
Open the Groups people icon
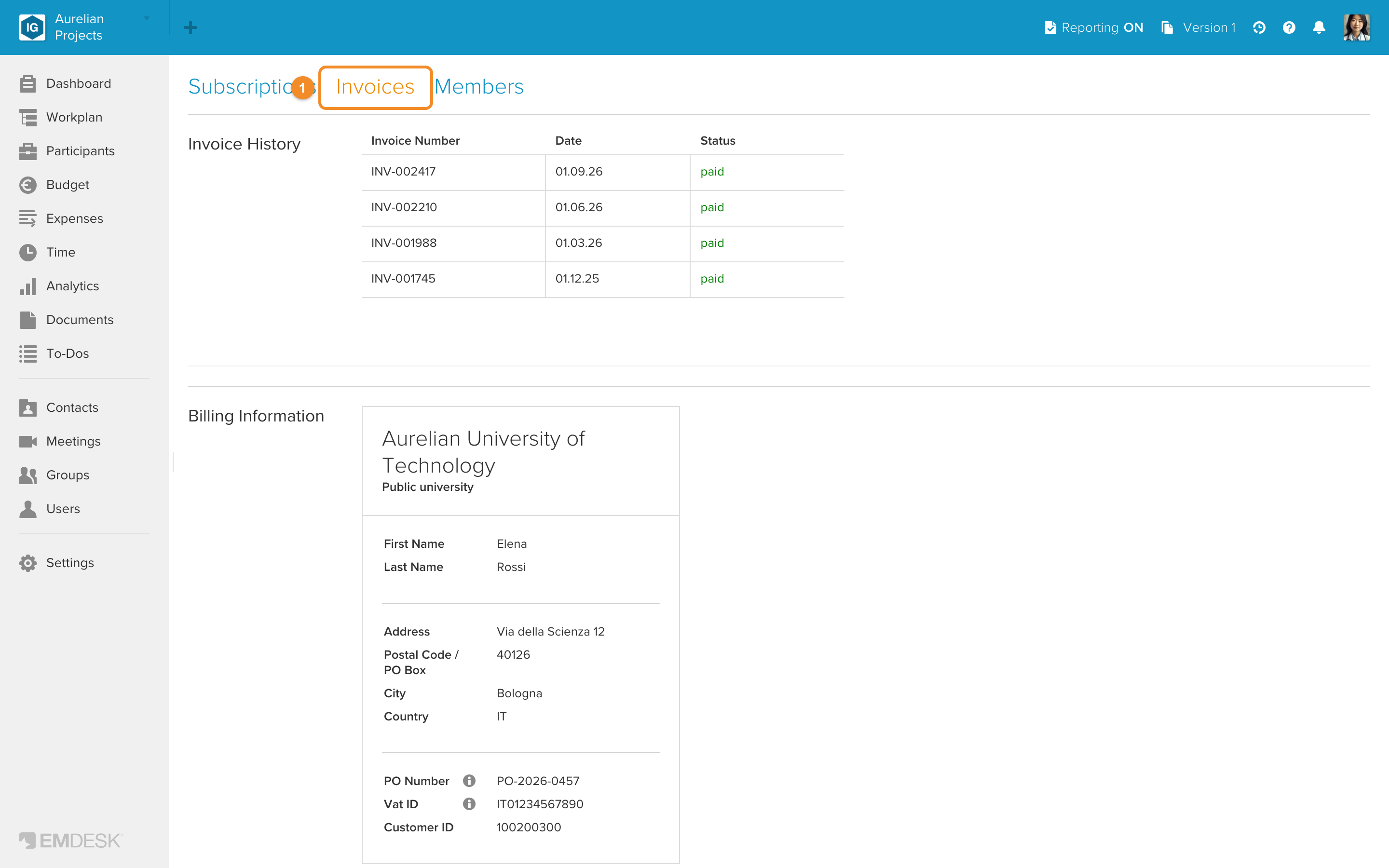point(27,475)
